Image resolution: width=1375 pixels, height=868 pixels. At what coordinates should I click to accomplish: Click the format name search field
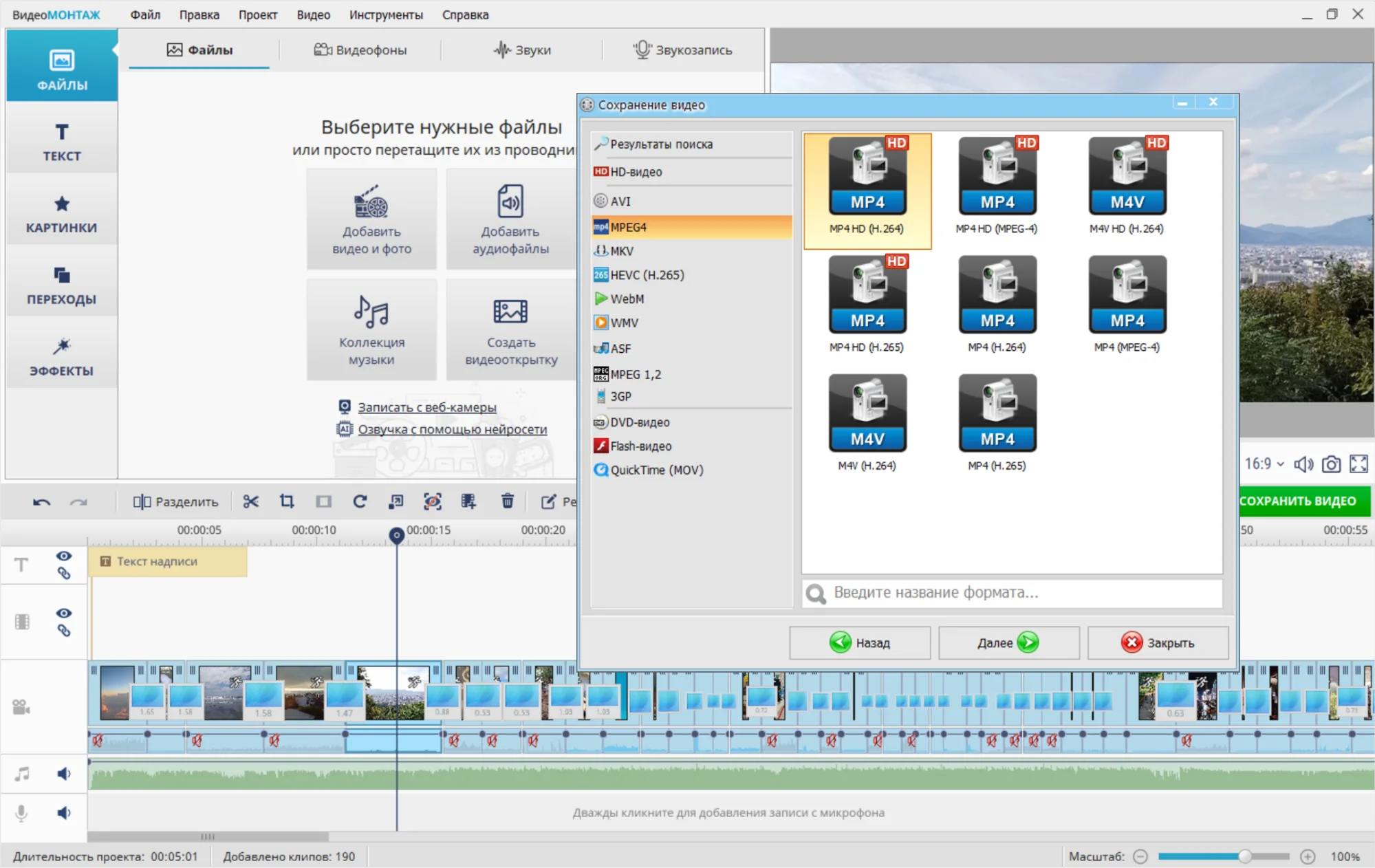1013,592
